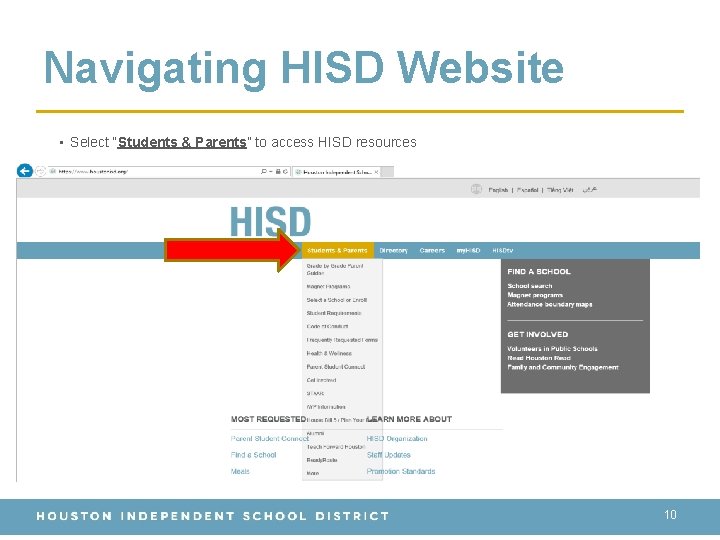Select ReadyRosie in dropdown
This screenshot has height=540, width=720.
(322, 460)
